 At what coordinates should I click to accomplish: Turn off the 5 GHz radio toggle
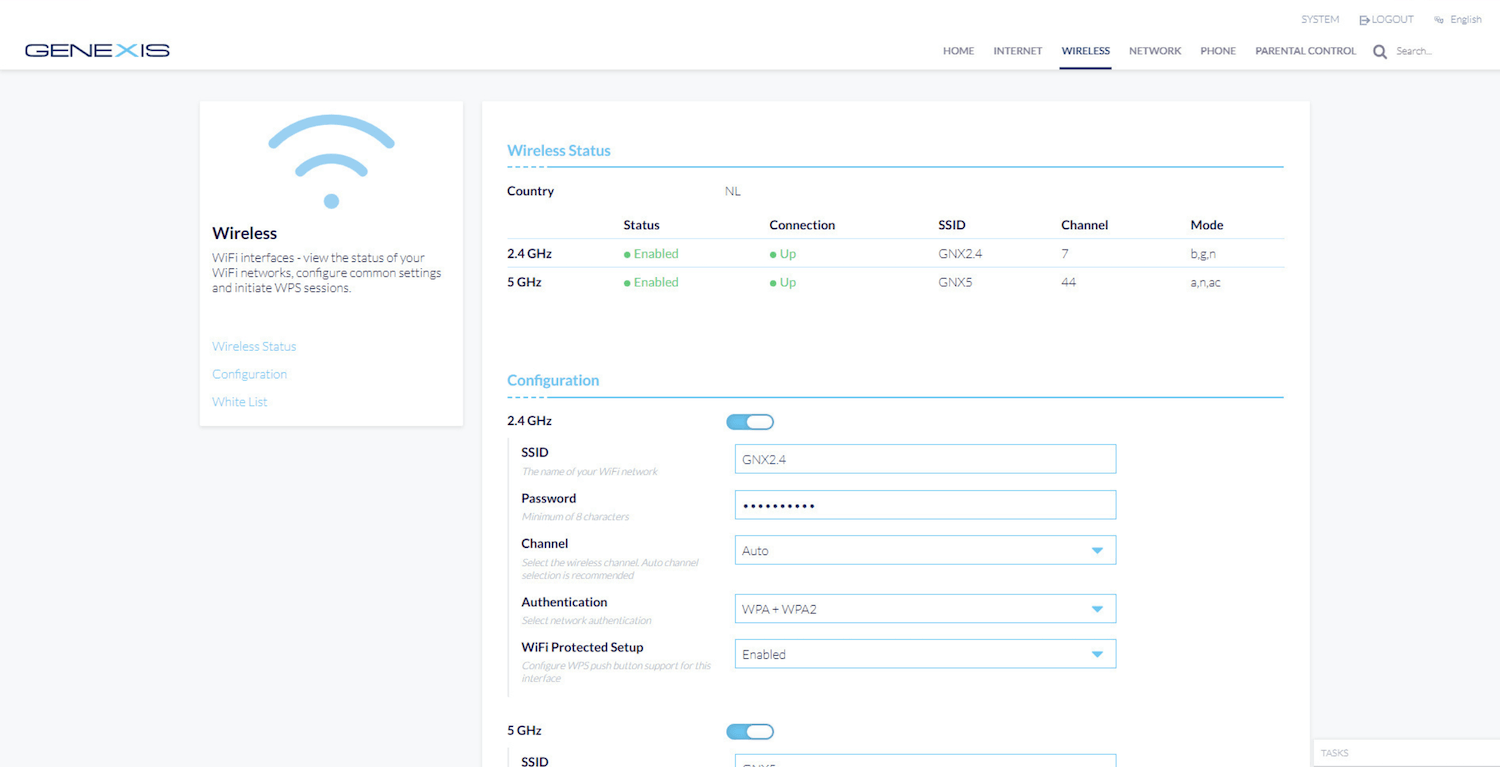coord(750,732)
